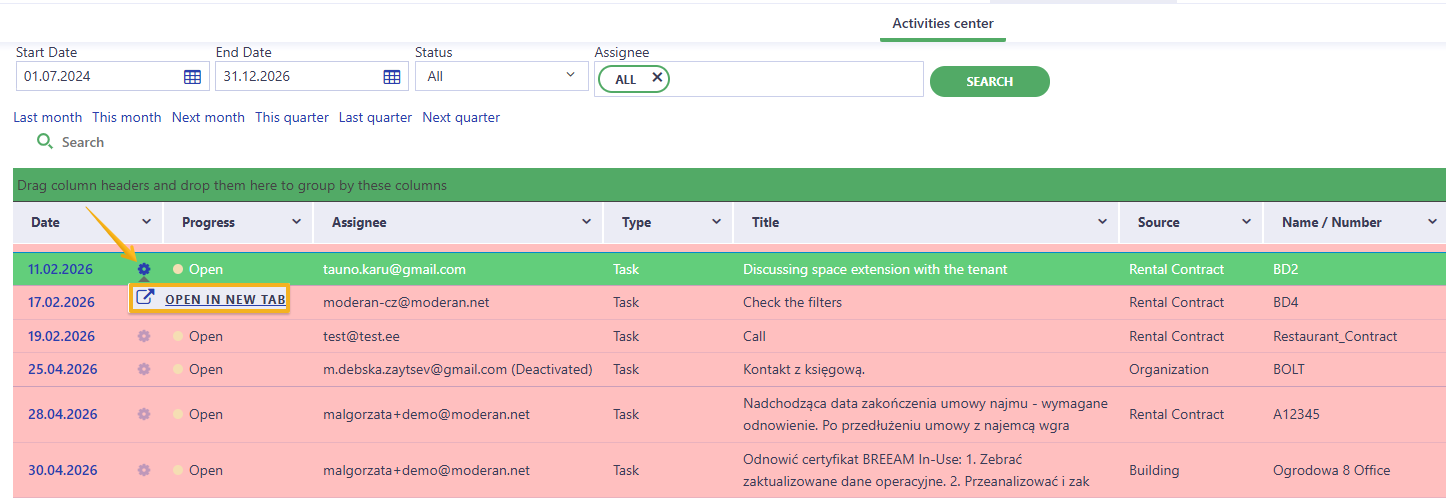1446x498 pixels.
Task: Click the magnifier search icon
Action: [x=44, y=142]
